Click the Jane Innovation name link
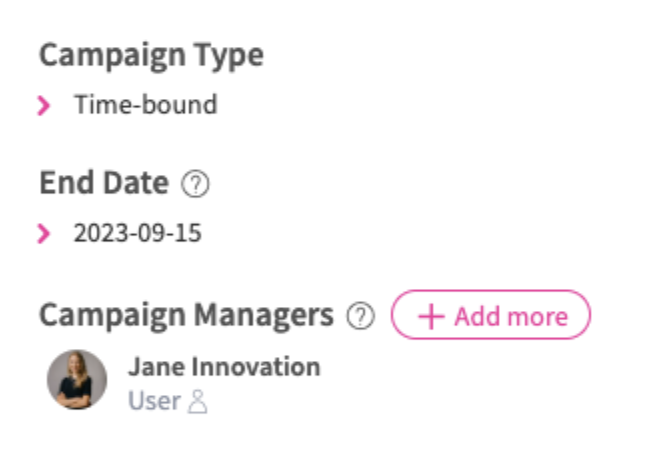The height and width of the screenshot is (456, 664). [224, 367]
